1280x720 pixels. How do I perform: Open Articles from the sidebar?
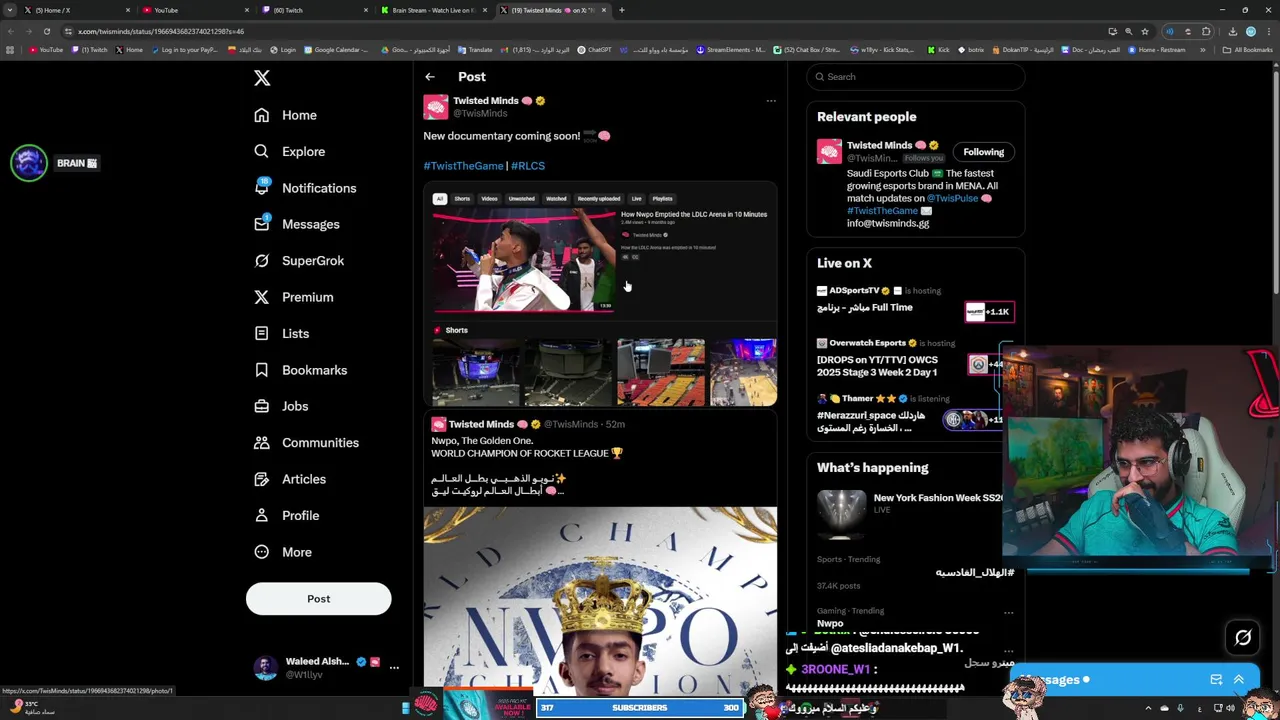pyautogui.click(x=290, y=479)
